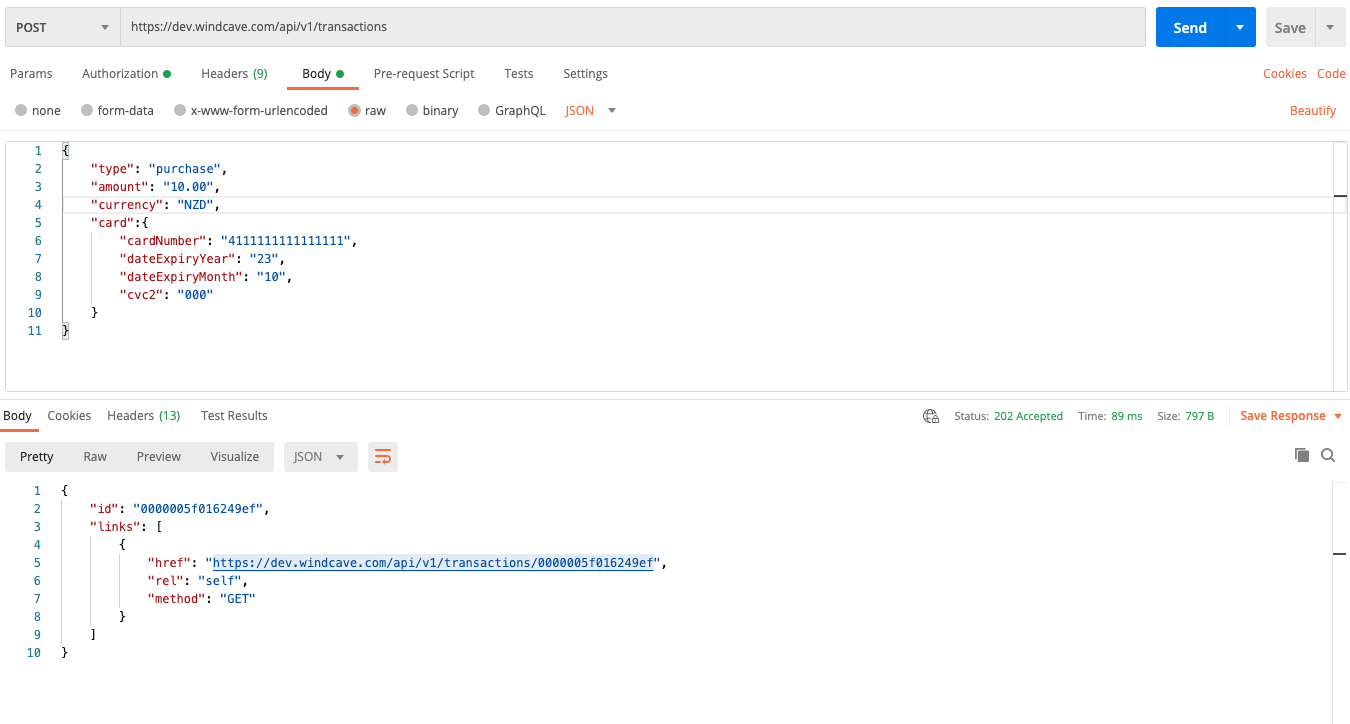Expand the Send button arrow dropdown
Viewport: 1350px width, 724px height.
(x=1240, y=27)
